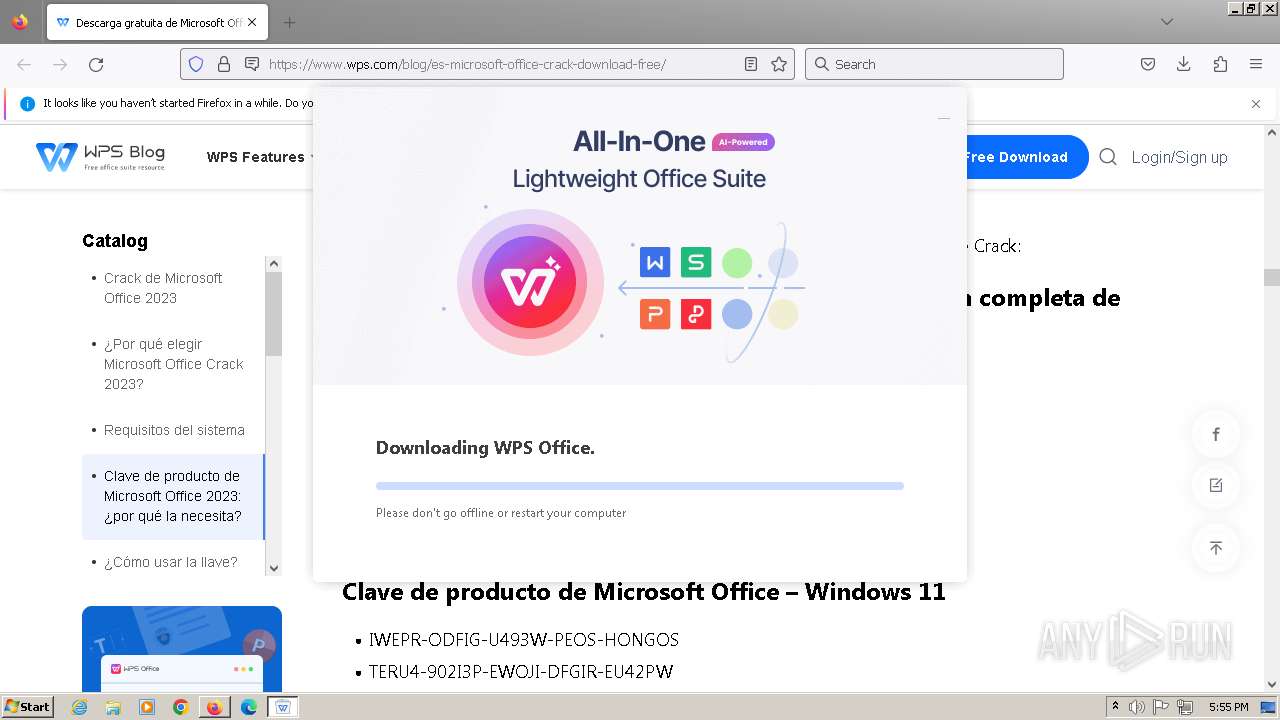Open the Windows Start menu
Viewport: 1280px width, 720px height.
[x=27, y=707]
